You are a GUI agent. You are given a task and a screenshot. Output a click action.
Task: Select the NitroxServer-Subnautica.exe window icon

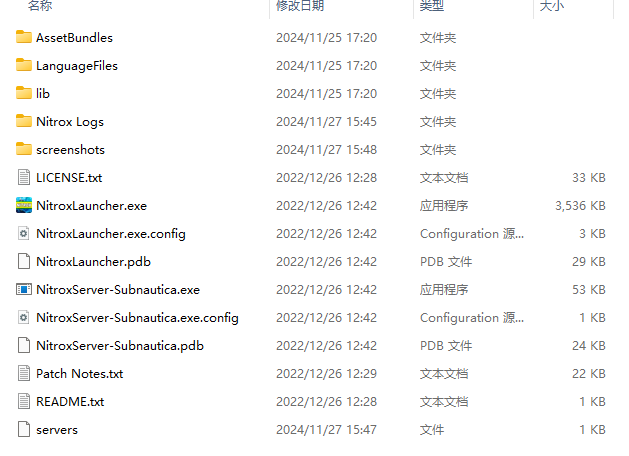(x=24, y=290)
